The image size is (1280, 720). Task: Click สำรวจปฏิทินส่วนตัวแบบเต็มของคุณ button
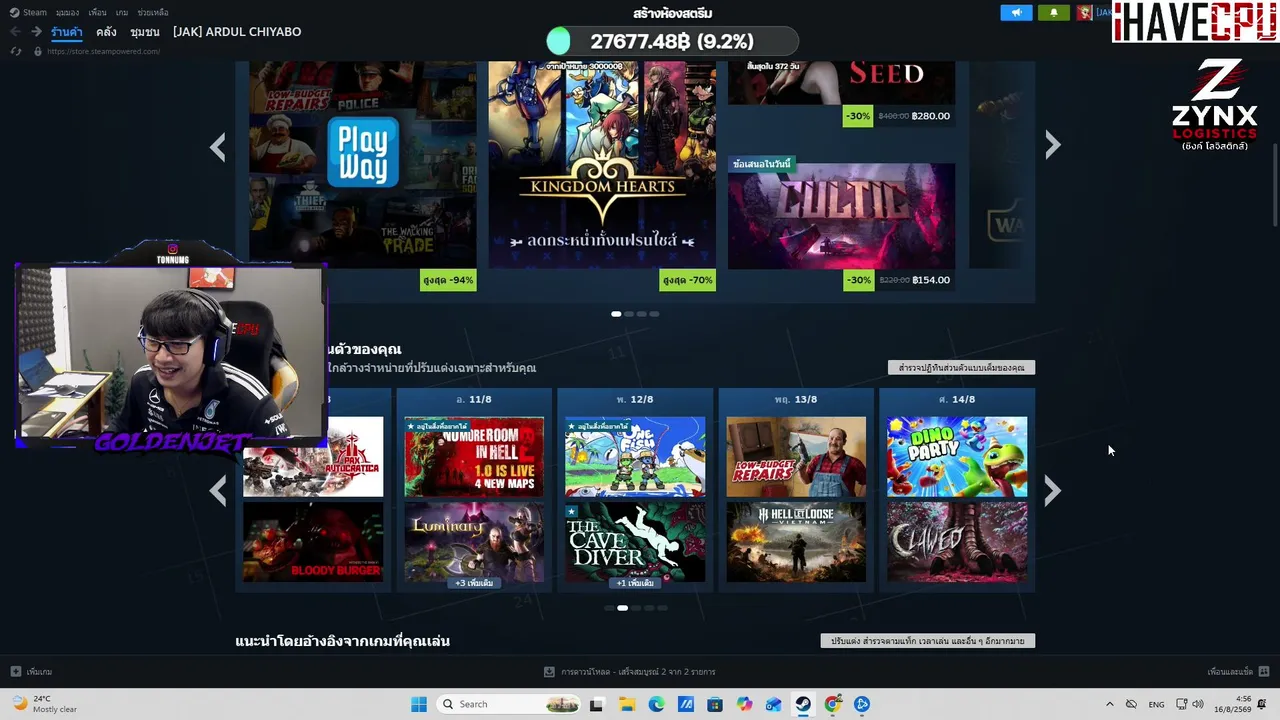[x=961, y=368]
